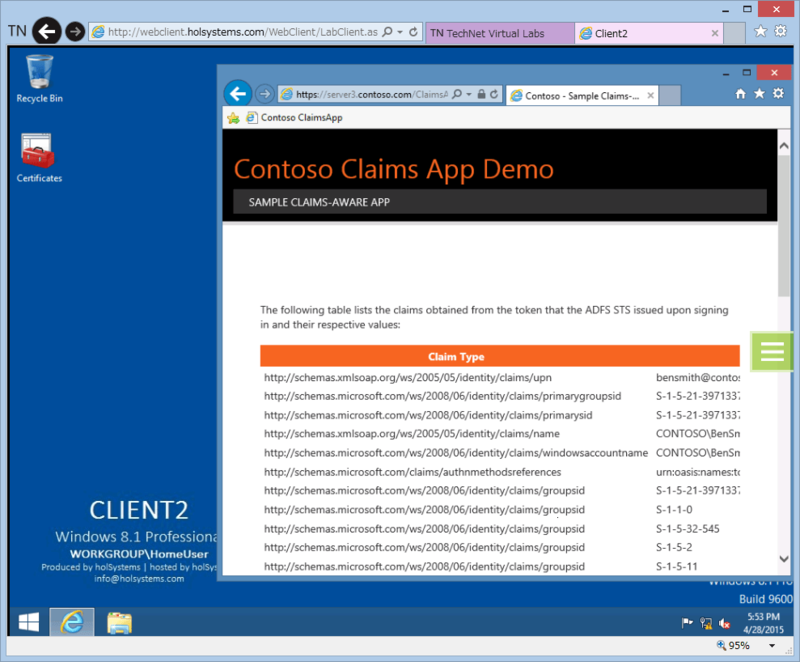Open Action Center flag icon in tray
Screen dimensions: 800x662
(x=687, y=623)
